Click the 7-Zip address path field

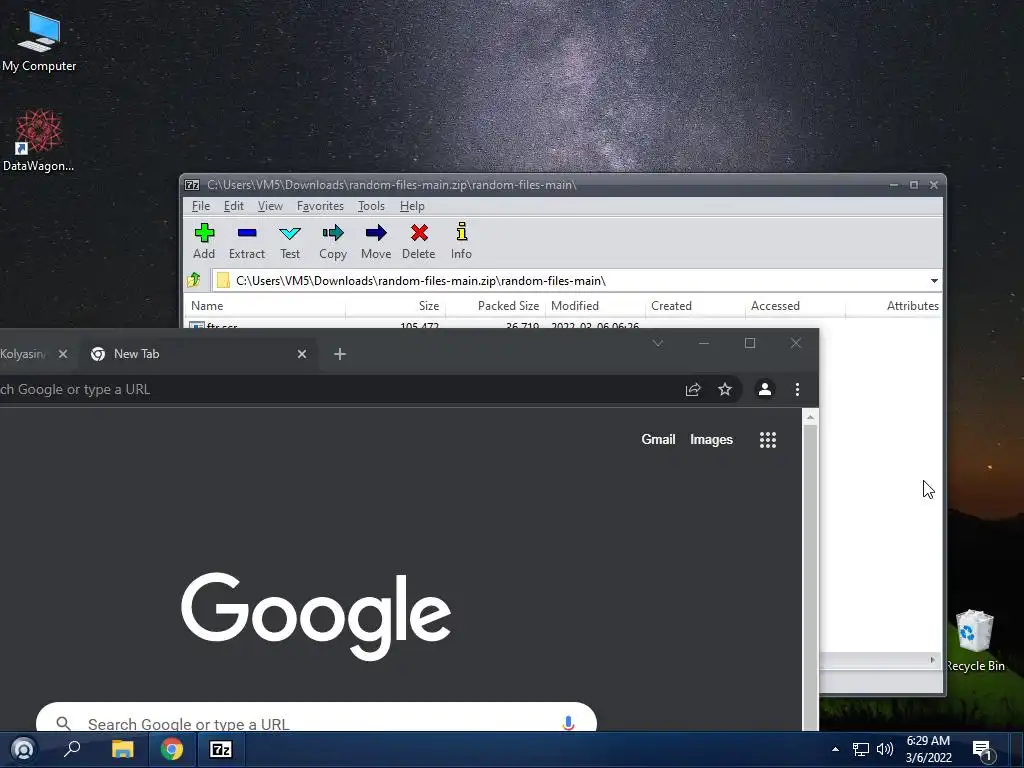[x=577, y=281]
